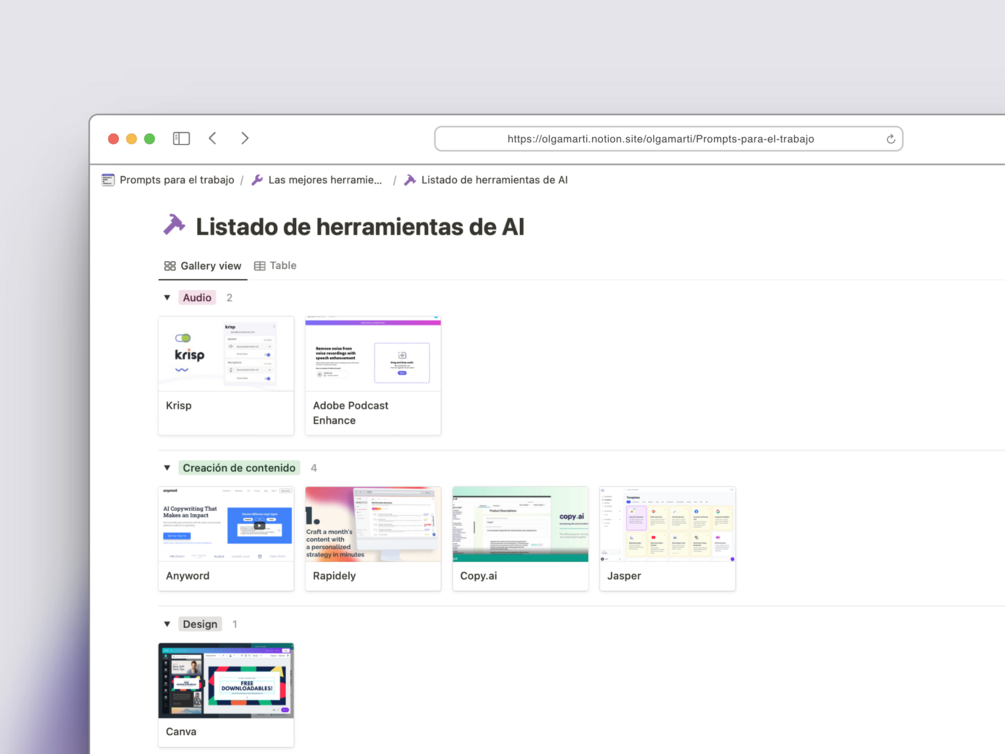Image resolution: width=1005 pixels, height=754 pixels.
Task: Click the Design group tag
Action: 200,624
